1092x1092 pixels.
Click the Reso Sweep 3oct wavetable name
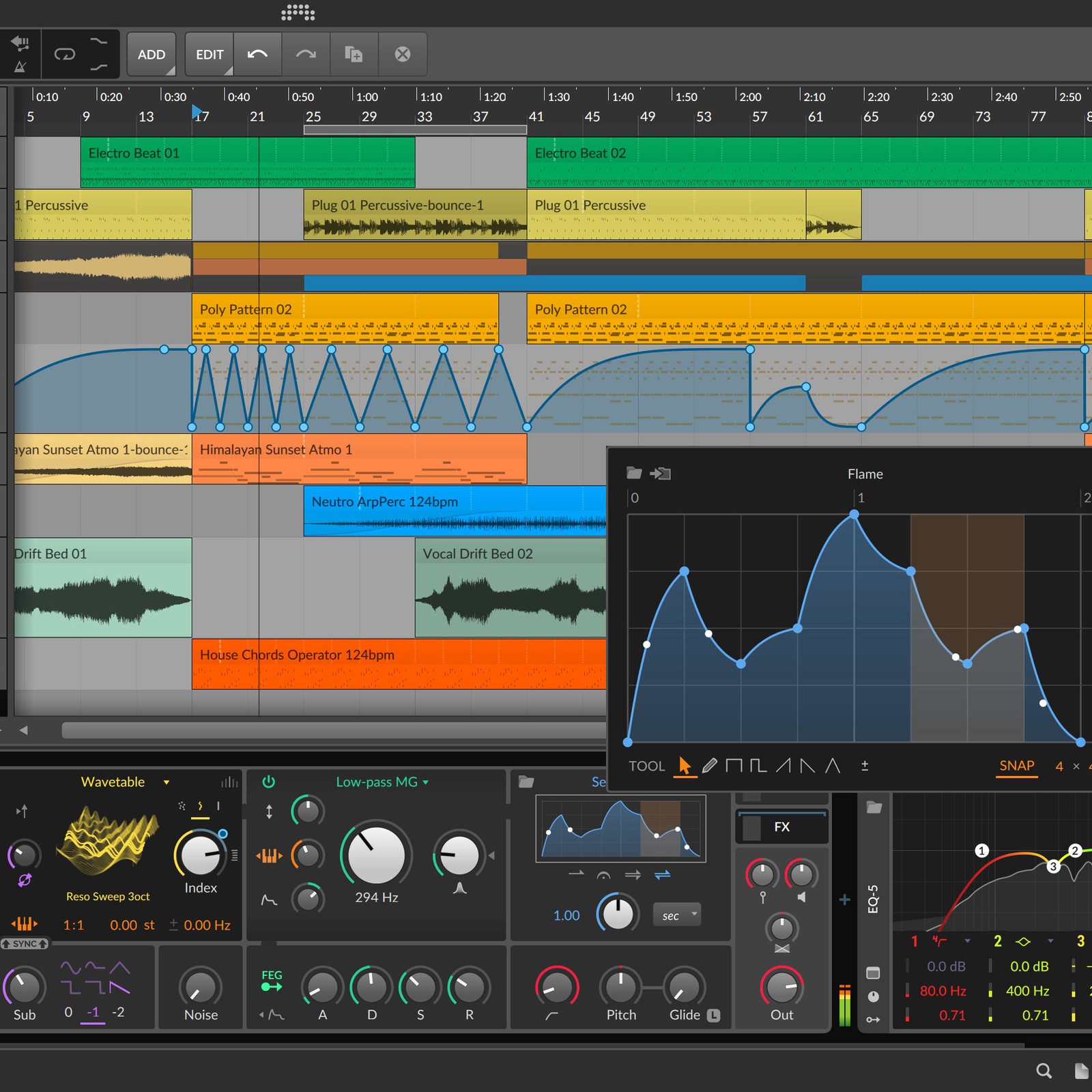click(x=108, y=896)
